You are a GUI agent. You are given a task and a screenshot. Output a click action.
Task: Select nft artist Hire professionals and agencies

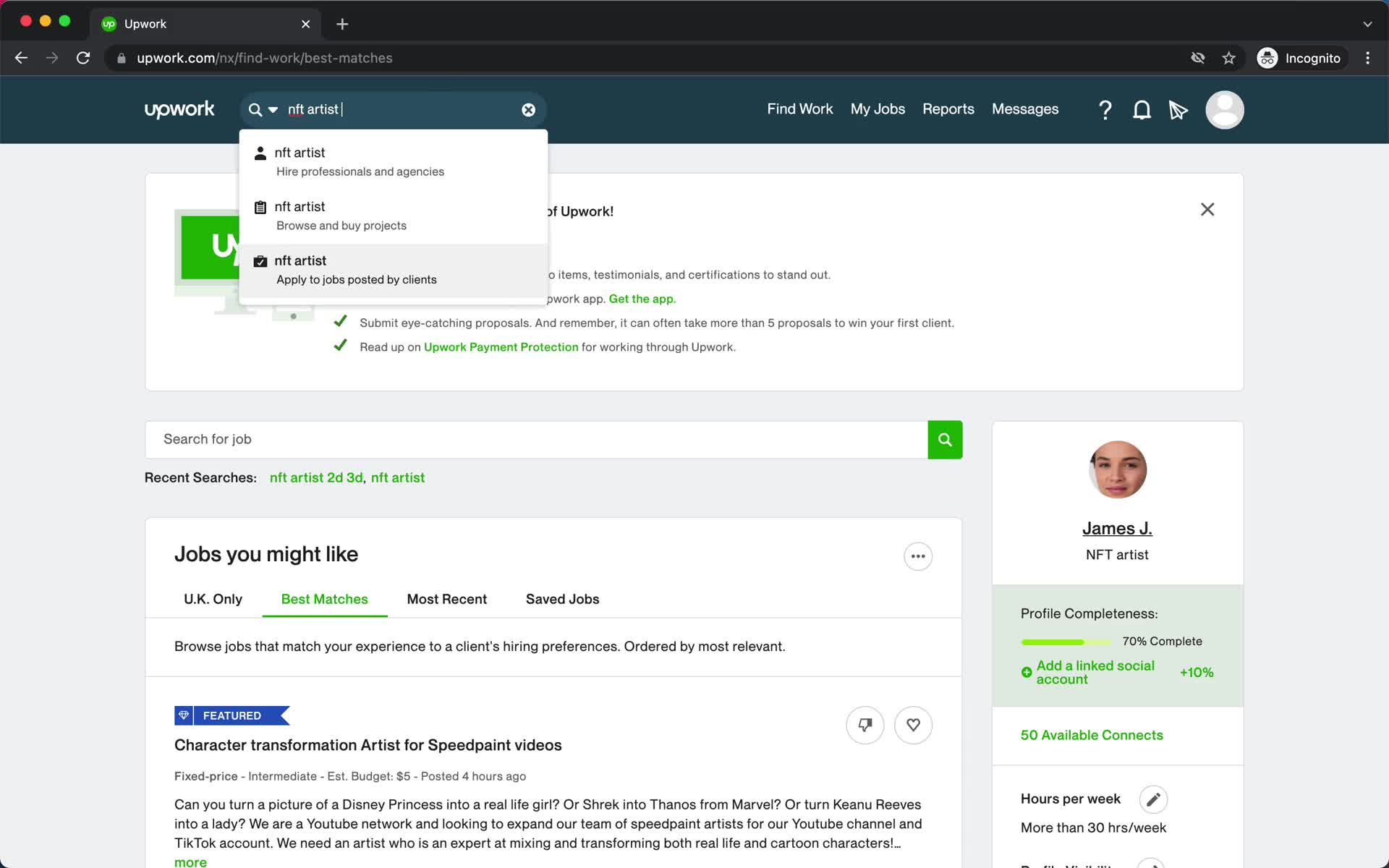click(x=393, y=162)
